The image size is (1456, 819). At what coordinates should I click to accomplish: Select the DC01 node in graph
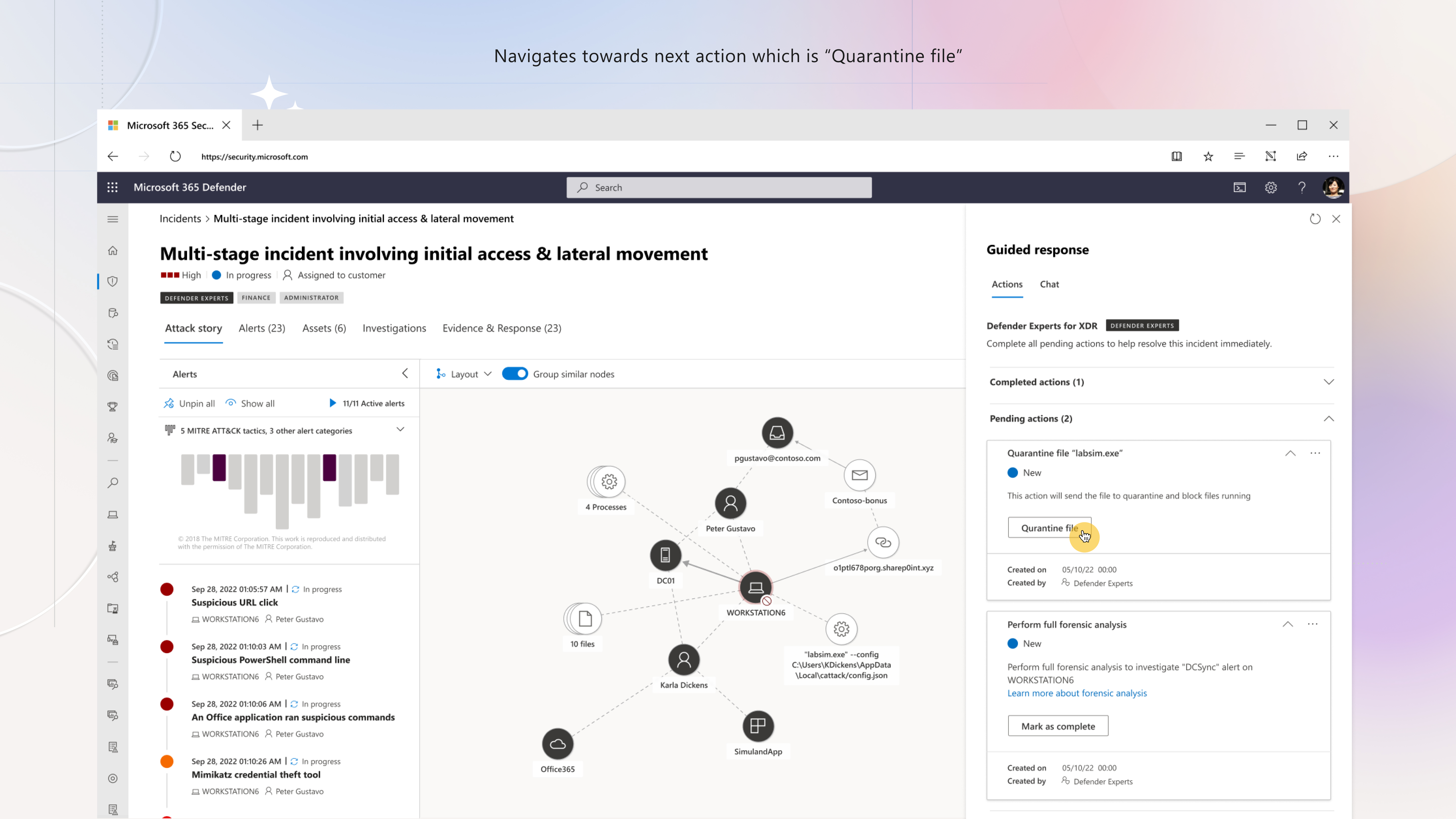click(665, 555)
